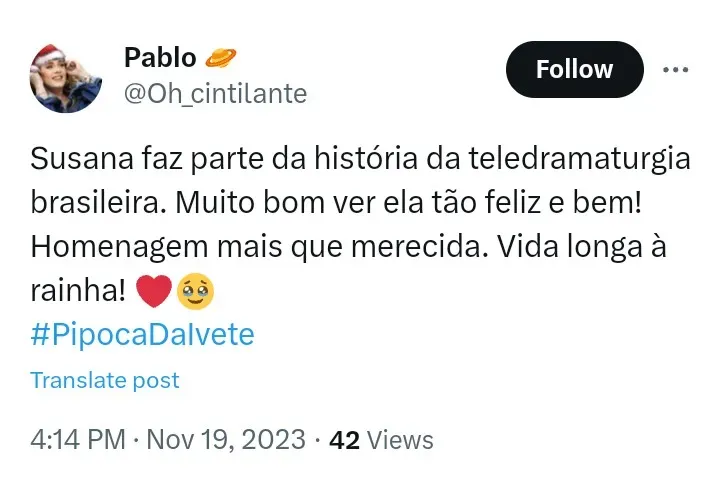Open the three-dot more options menu
720x481 pixels.
pos(677,69)
